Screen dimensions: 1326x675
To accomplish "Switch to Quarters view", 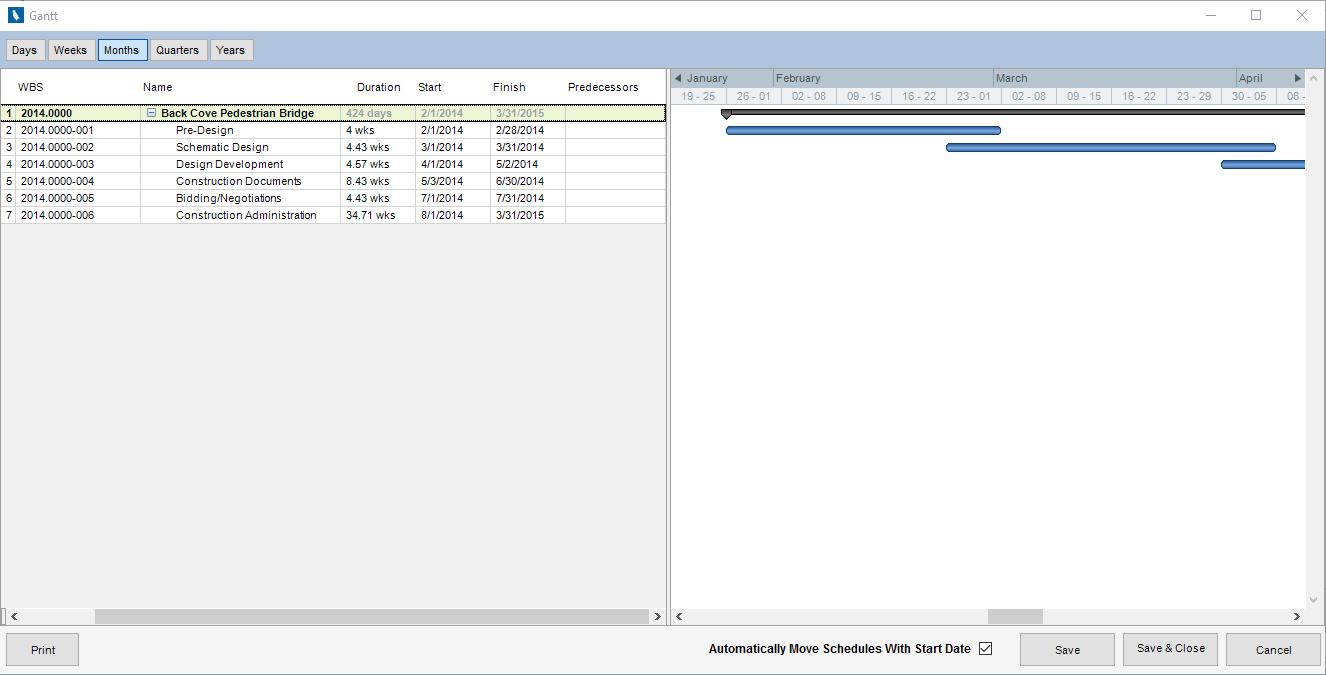I will (178, 50).
